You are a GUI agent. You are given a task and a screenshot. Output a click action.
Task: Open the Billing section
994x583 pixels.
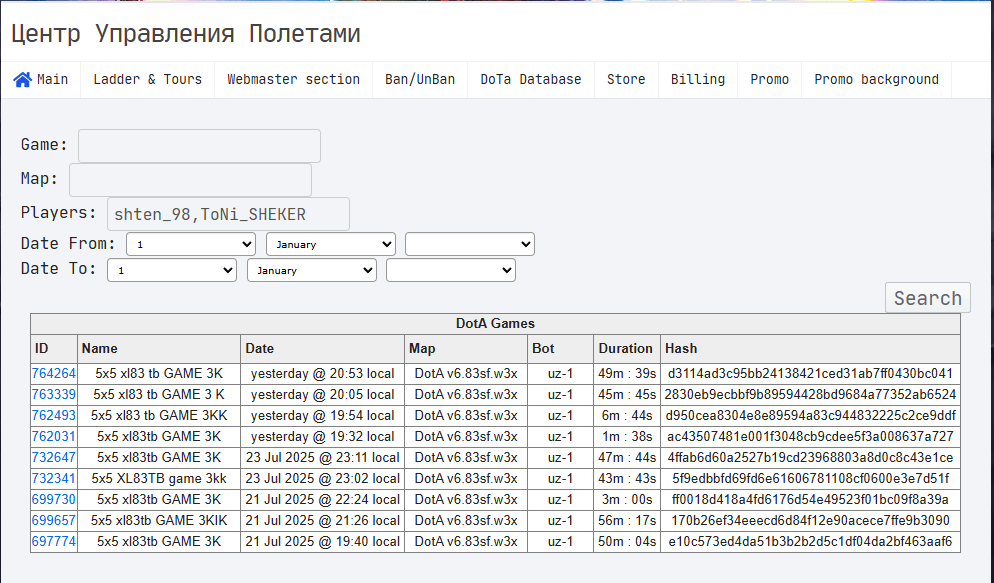[x=697, y=80]
